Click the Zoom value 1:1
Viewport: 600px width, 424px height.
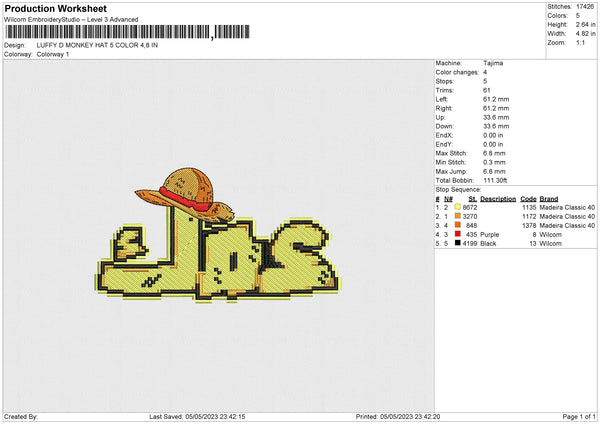[x=580, y=42]
